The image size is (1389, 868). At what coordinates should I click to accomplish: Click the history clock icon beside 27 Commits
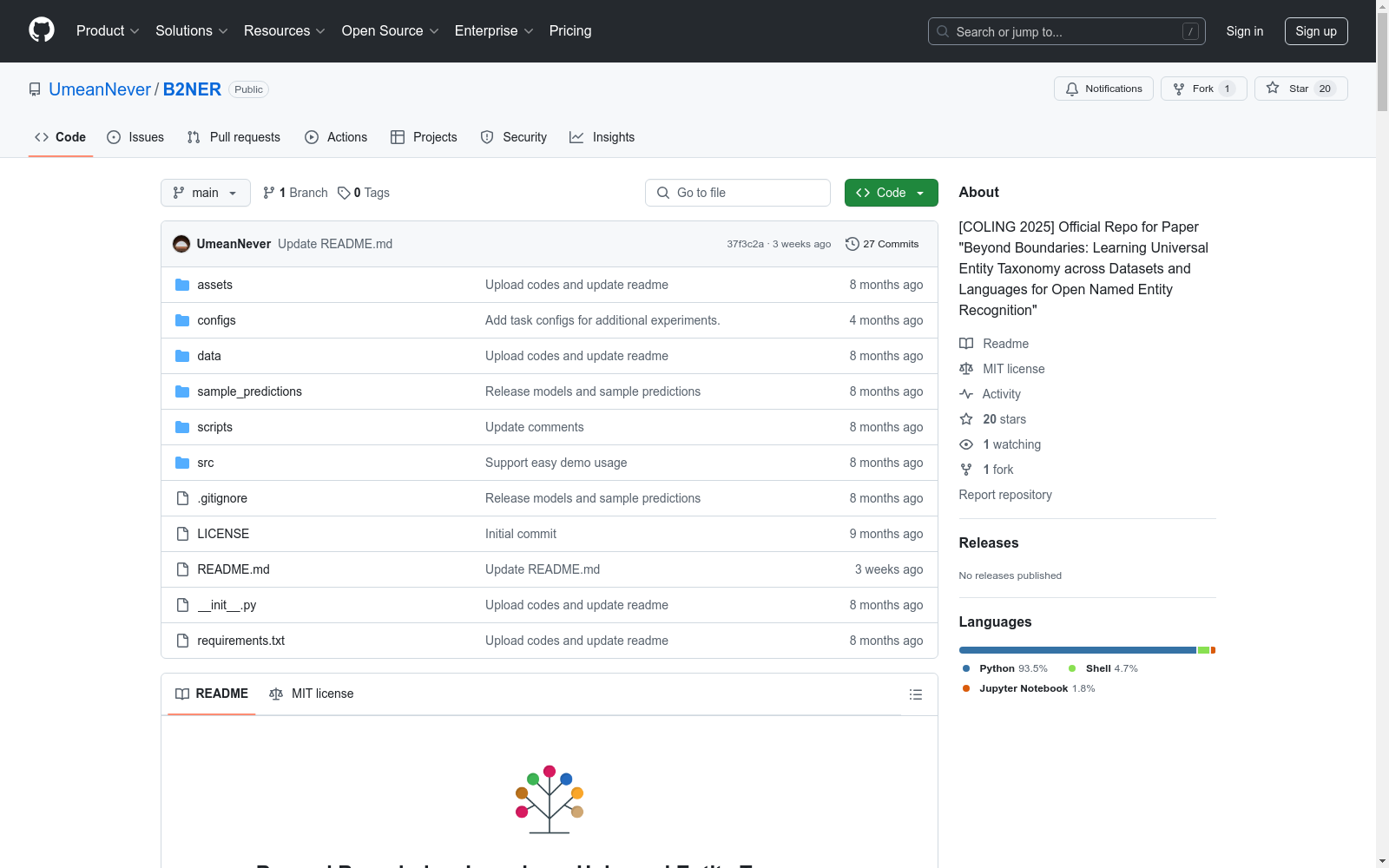click(x=852, y=244)
